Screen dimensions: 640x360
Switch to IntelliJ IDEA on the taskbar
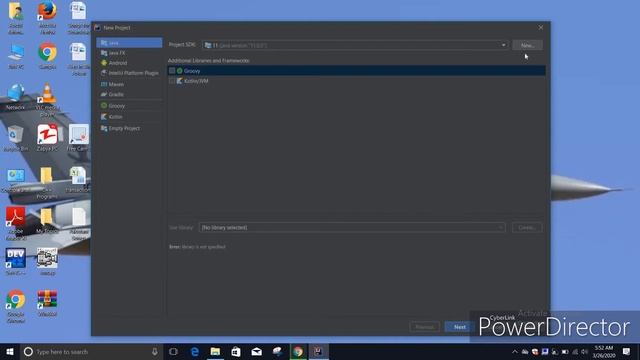click(319, 351)
